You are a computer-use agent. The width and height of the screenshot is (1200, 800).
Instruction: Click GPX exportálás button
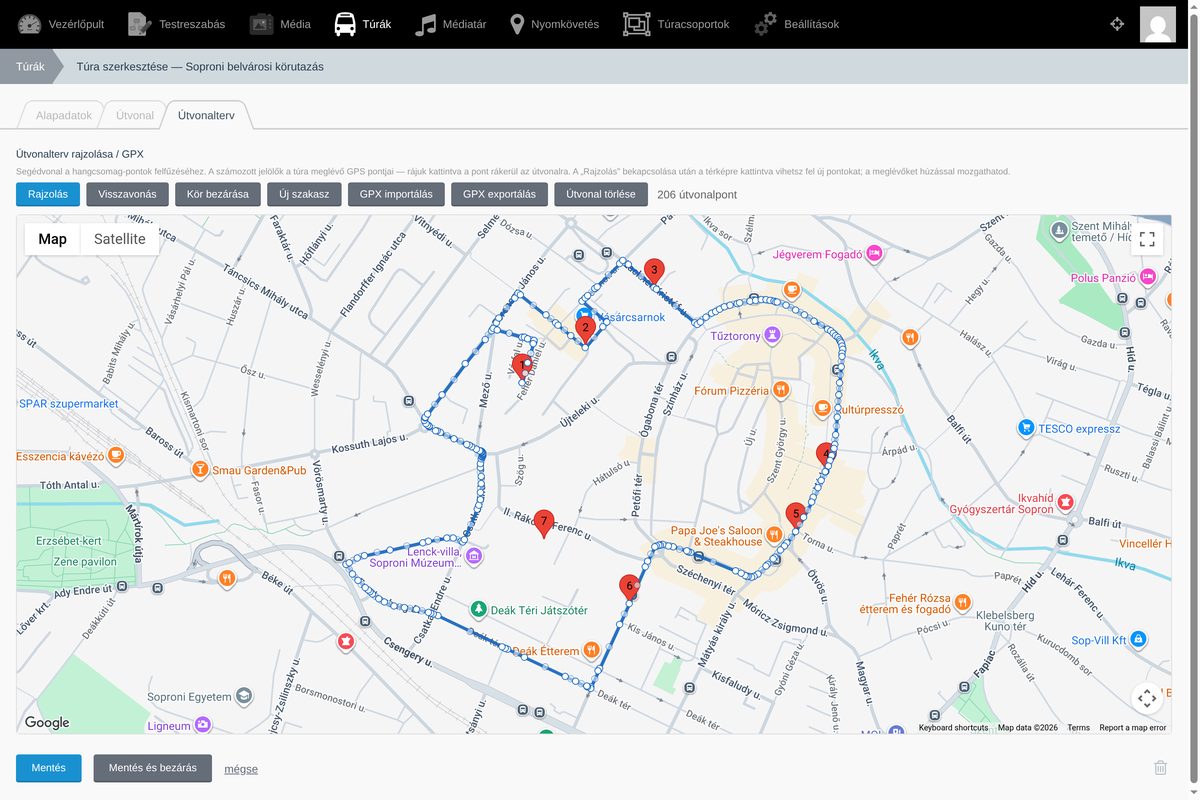pos(499,194)
